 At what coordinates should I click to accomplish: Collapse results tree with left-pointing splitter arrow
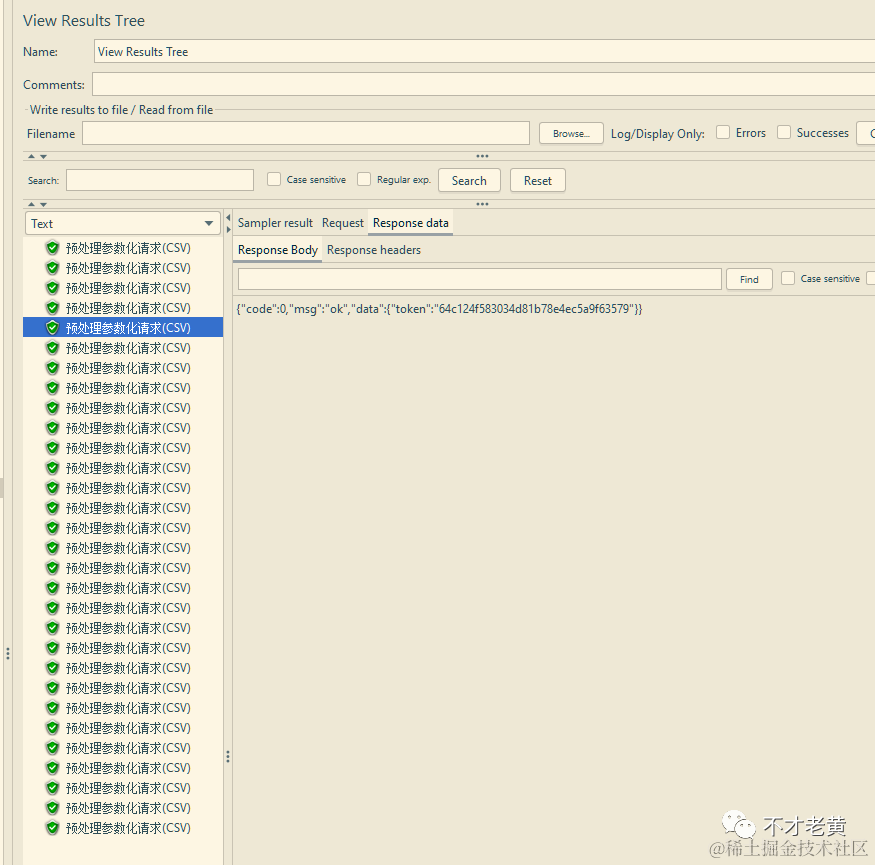(228, 218)
